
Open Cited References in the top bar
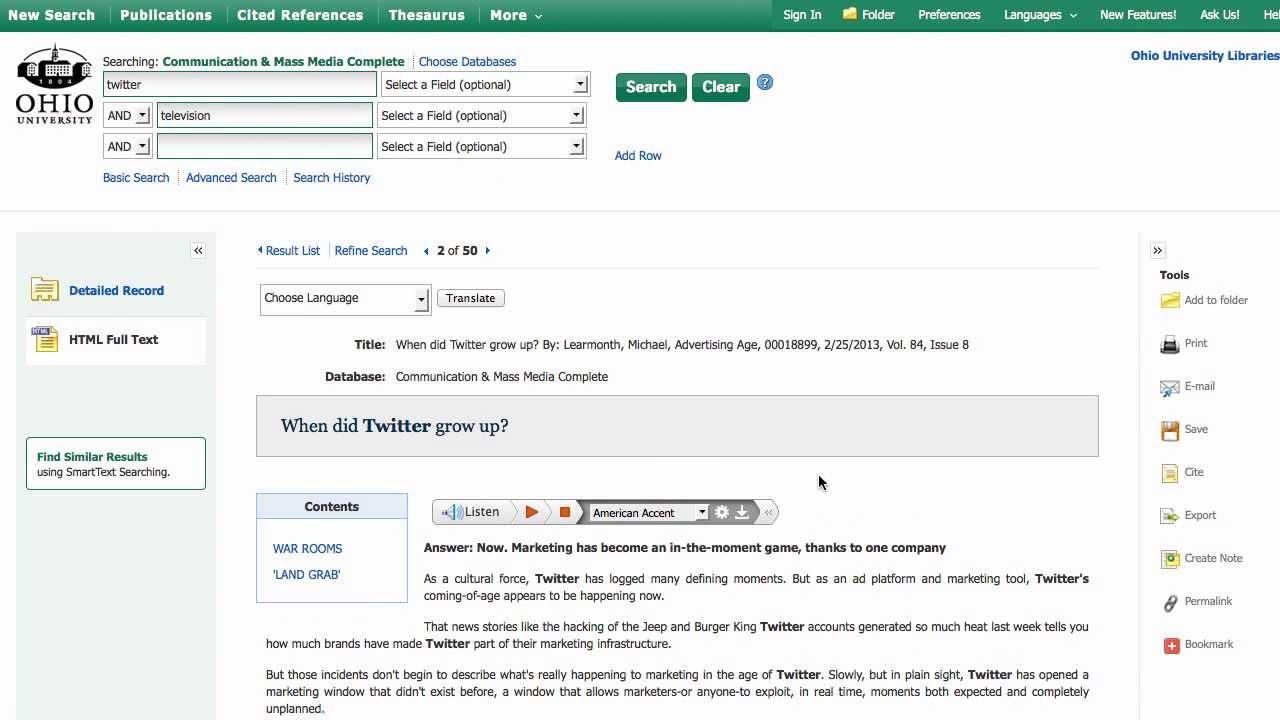pos(300,15)
